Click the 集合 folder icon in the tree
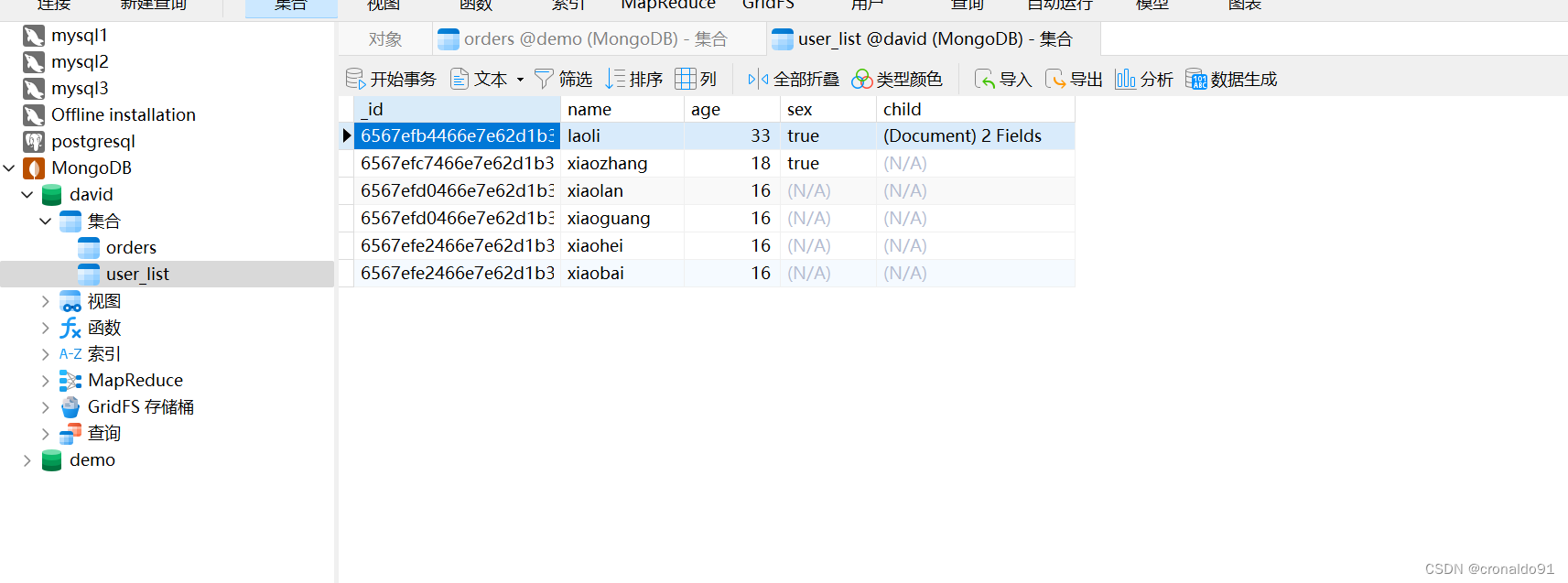The image size is (1568, 583). pyautogui.click(x=70, y=221)
